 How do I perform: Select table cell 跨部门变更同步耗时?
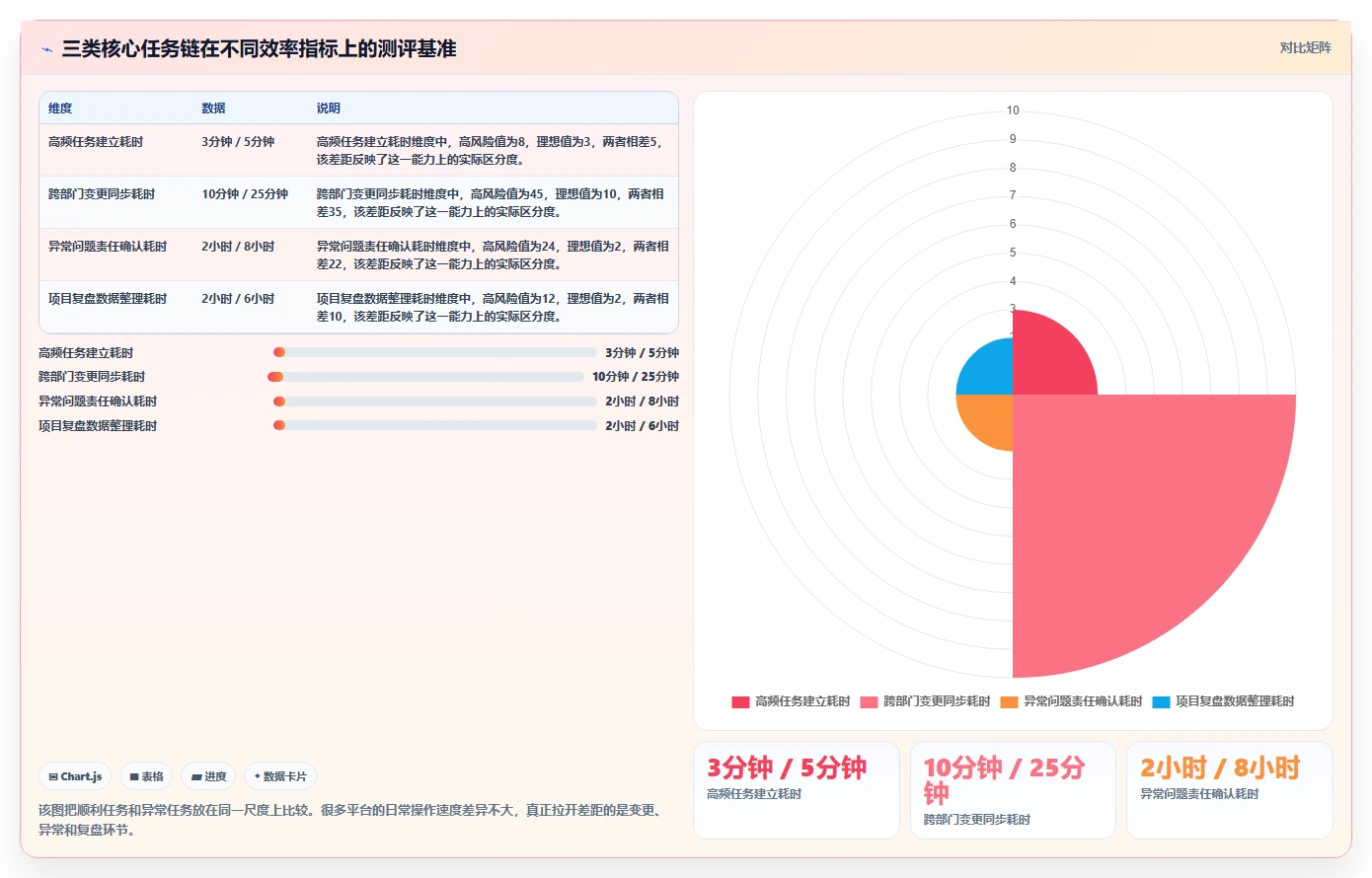102,194
